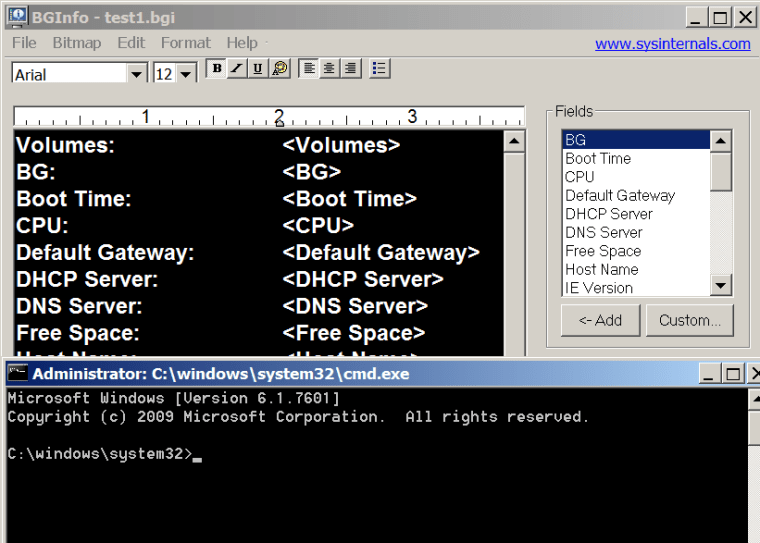
Task: Select Boot Time in the Fields list
Action: (636, 158)
